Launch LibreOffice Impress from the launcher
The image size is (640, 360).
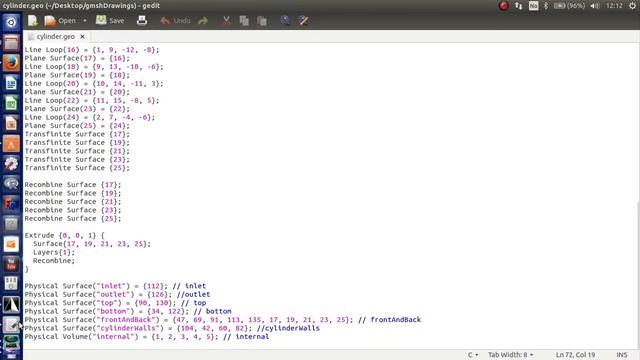(x=11, y=123)
